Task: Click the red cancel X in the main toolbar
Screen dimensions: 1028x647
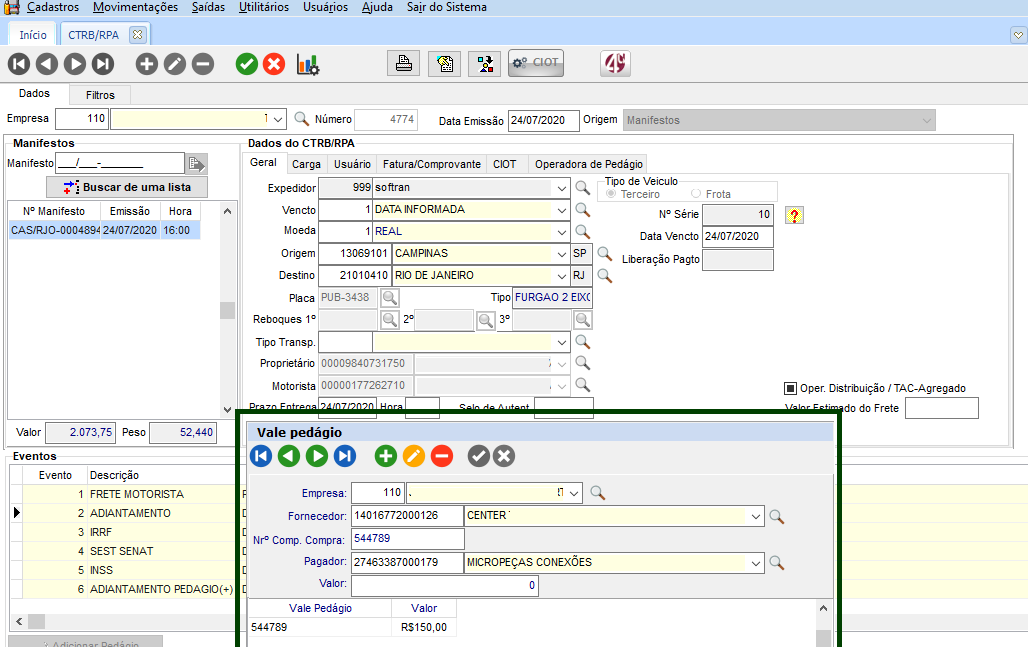Action: 274,64
